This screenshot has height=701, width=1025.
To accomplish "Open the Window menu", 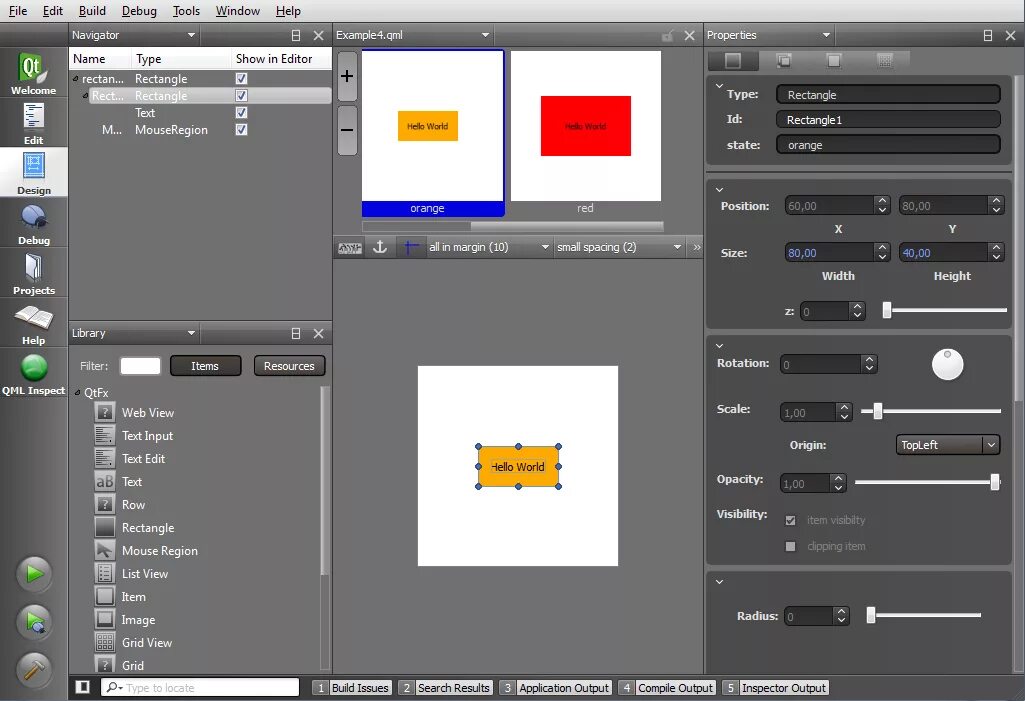I will click(x=238, y=11).
